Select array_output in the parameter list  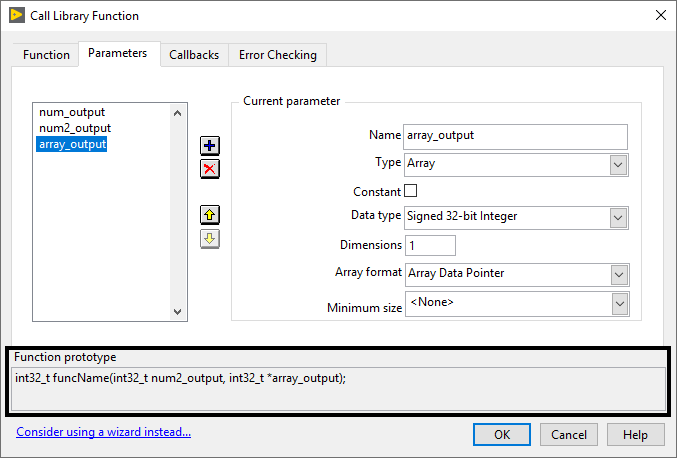click(72, 144)
